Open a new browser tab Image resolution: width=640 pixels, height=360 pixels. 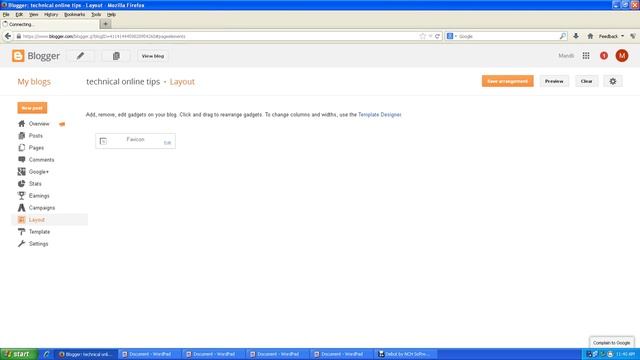click(x=105, y=24)
